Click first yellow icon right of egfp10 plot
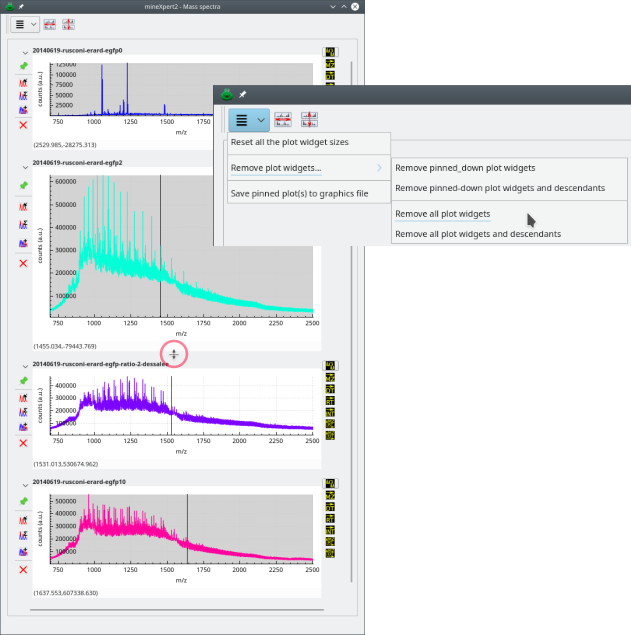Image resolution: width=631 pixels, height=635 pixels. tap(331, 483)
